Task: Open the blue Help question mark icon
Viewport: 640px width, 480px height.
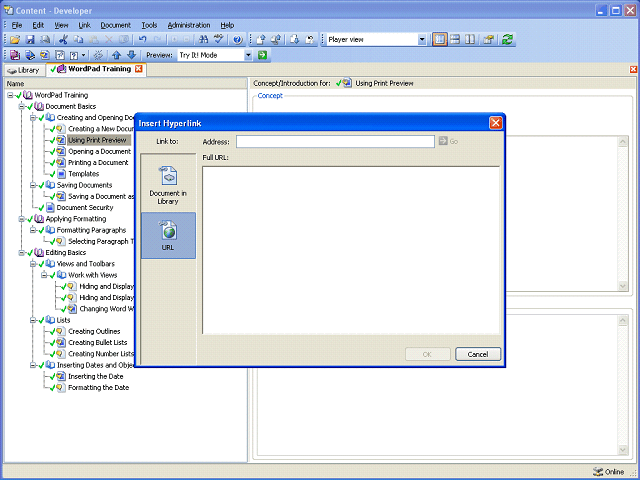Action: (237, 40)
